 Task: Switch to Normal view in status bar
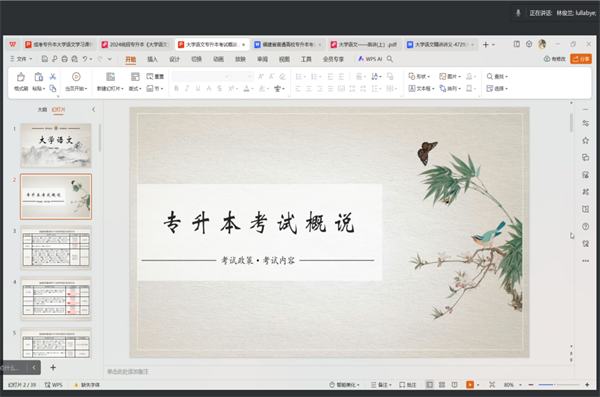pos(430,385)
